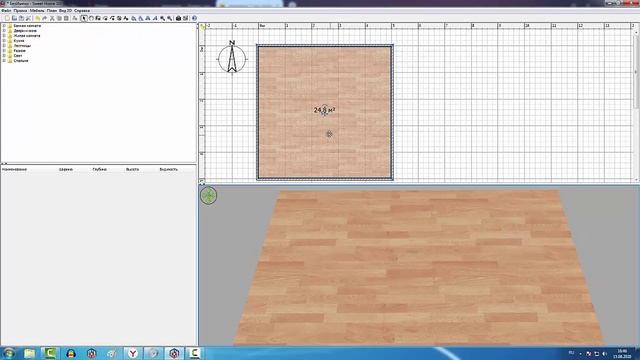Click the Redo toolbar icon
640x360 pixels.
click(44, 18)
